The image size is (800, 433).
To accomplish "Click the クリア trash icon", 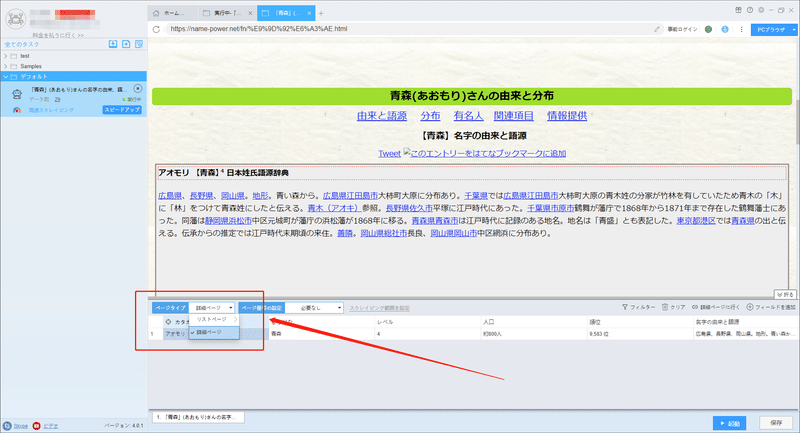I will coord(665,307).
